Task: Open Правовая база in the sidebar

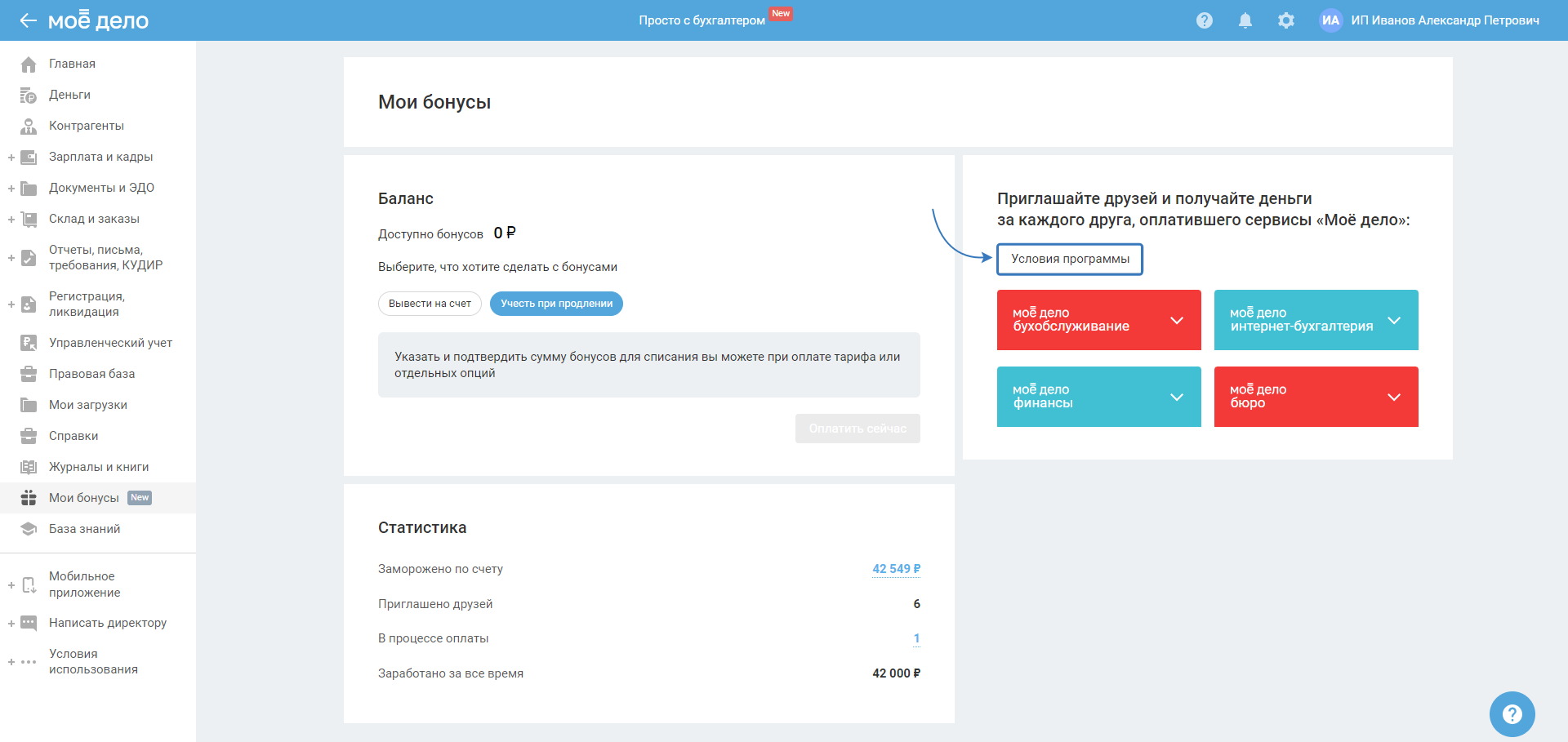Action: click(x=92, y=374)
